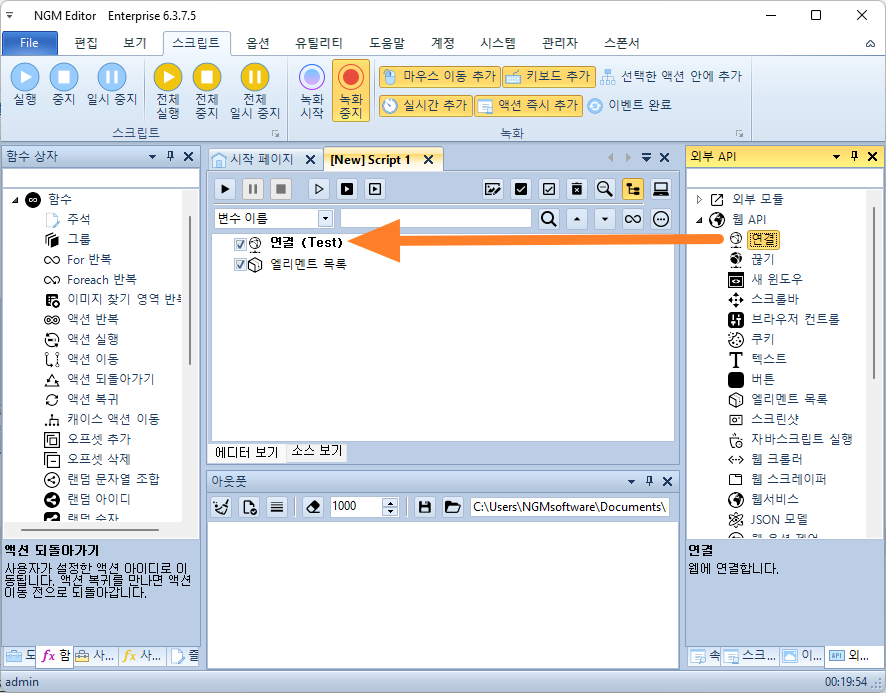Click the zoom-out magnifier toolbar icon

[x=605, y=189]
